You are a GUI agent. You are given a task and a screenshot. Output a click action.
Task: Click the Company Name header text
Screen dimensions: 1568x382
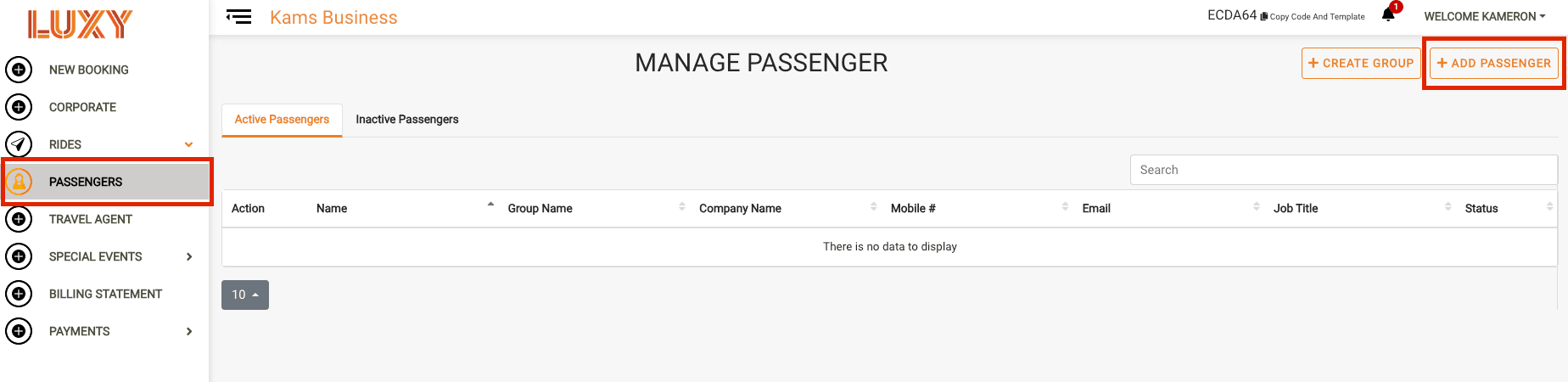[740, 209]
